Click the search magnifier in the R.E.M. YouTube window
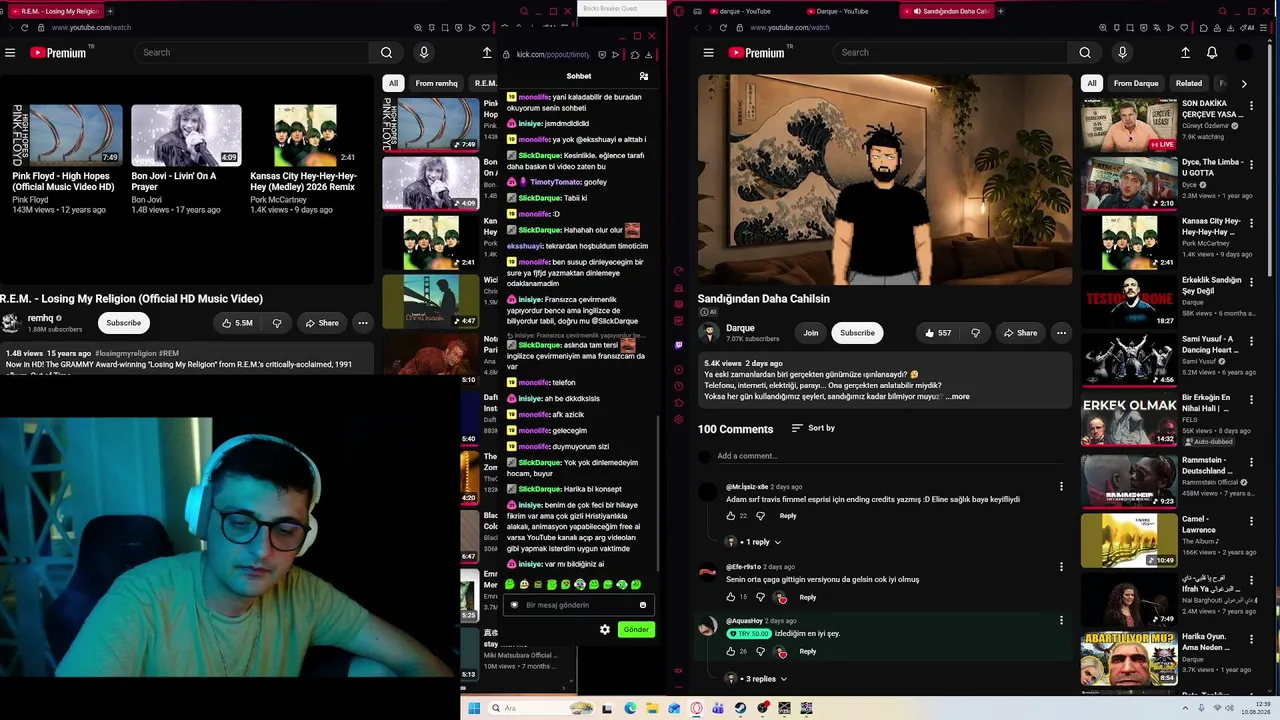Screen dimensions: 1280x720 (x=386, y=52)
